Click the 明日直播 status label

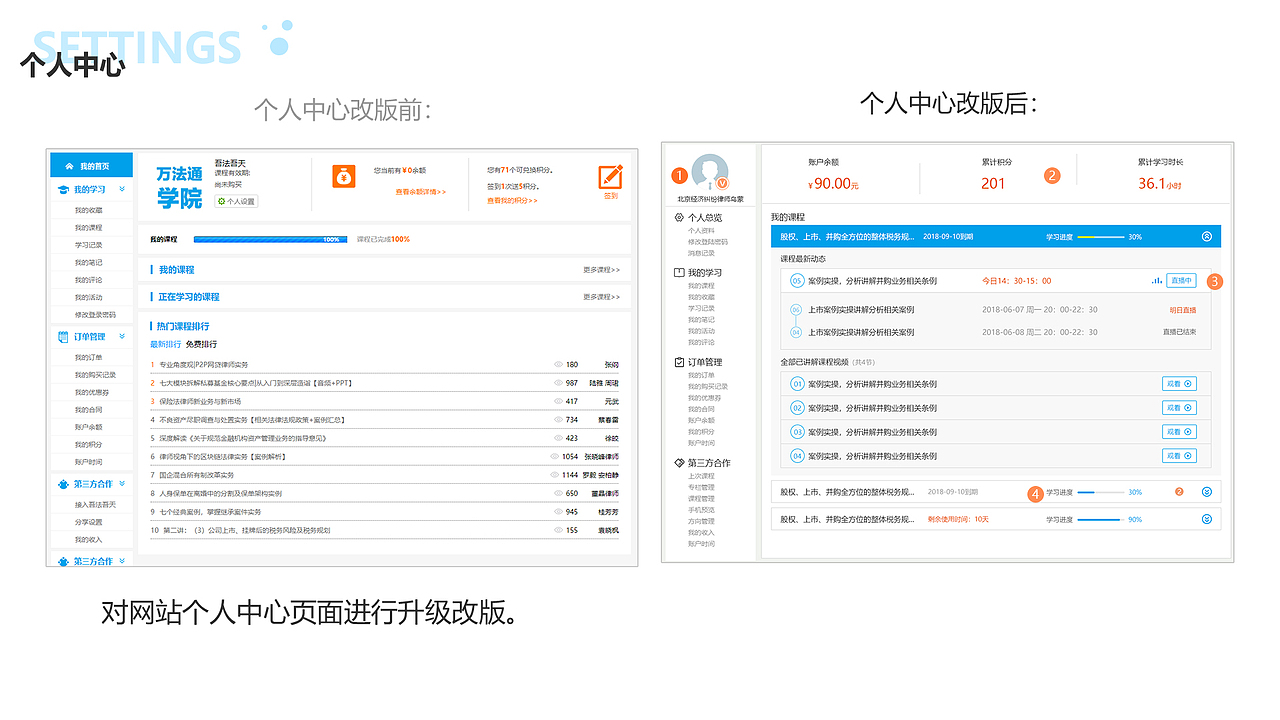tap(1182, 310)
